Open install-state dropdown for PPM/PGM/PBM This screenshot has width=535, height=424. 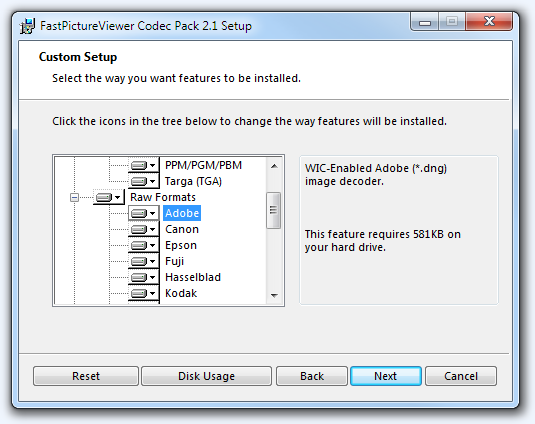pos(144,165)
